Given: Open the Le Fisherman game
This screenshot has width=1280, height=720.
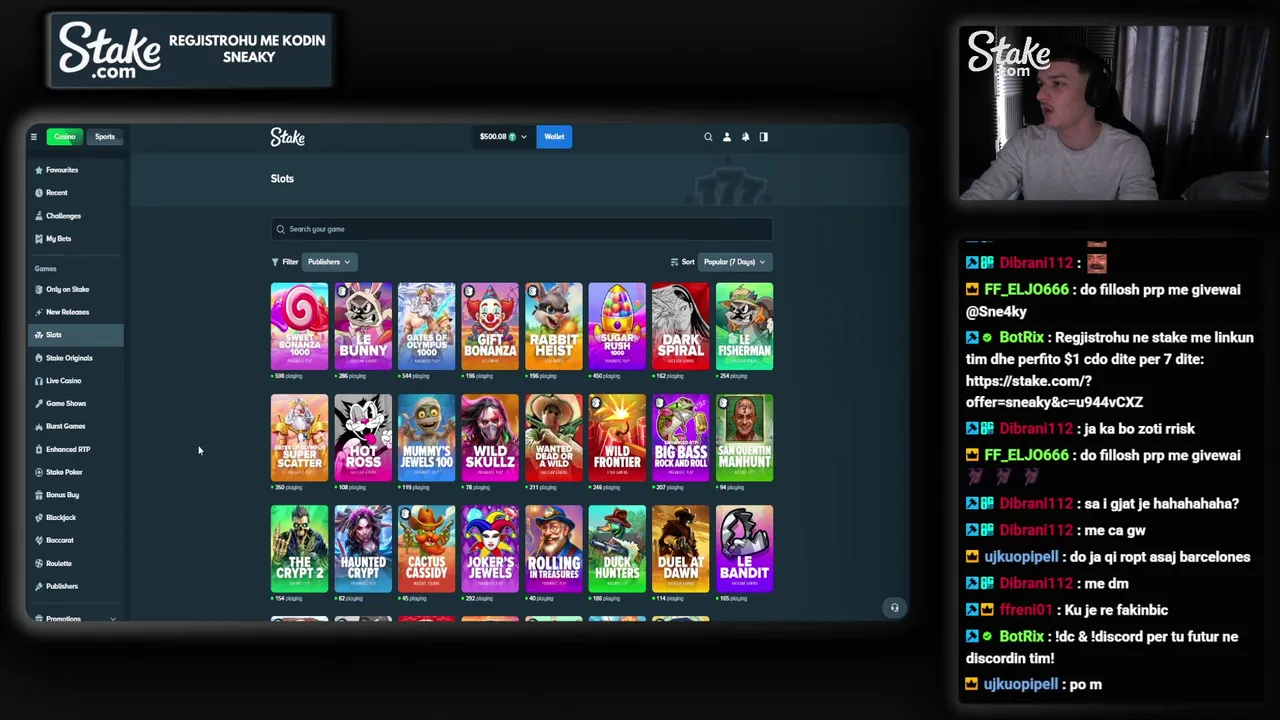Looking at the screenshot, I should coord(744,327).
